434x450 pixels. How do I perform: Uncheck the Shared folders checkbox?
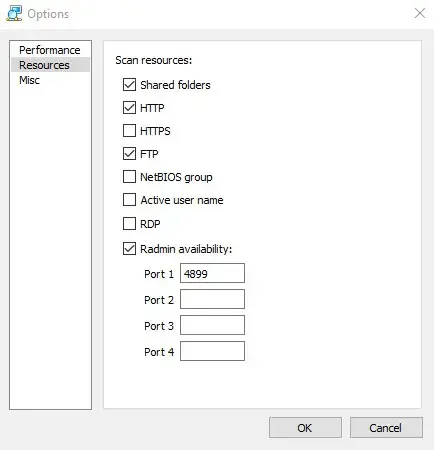(129, 85)
